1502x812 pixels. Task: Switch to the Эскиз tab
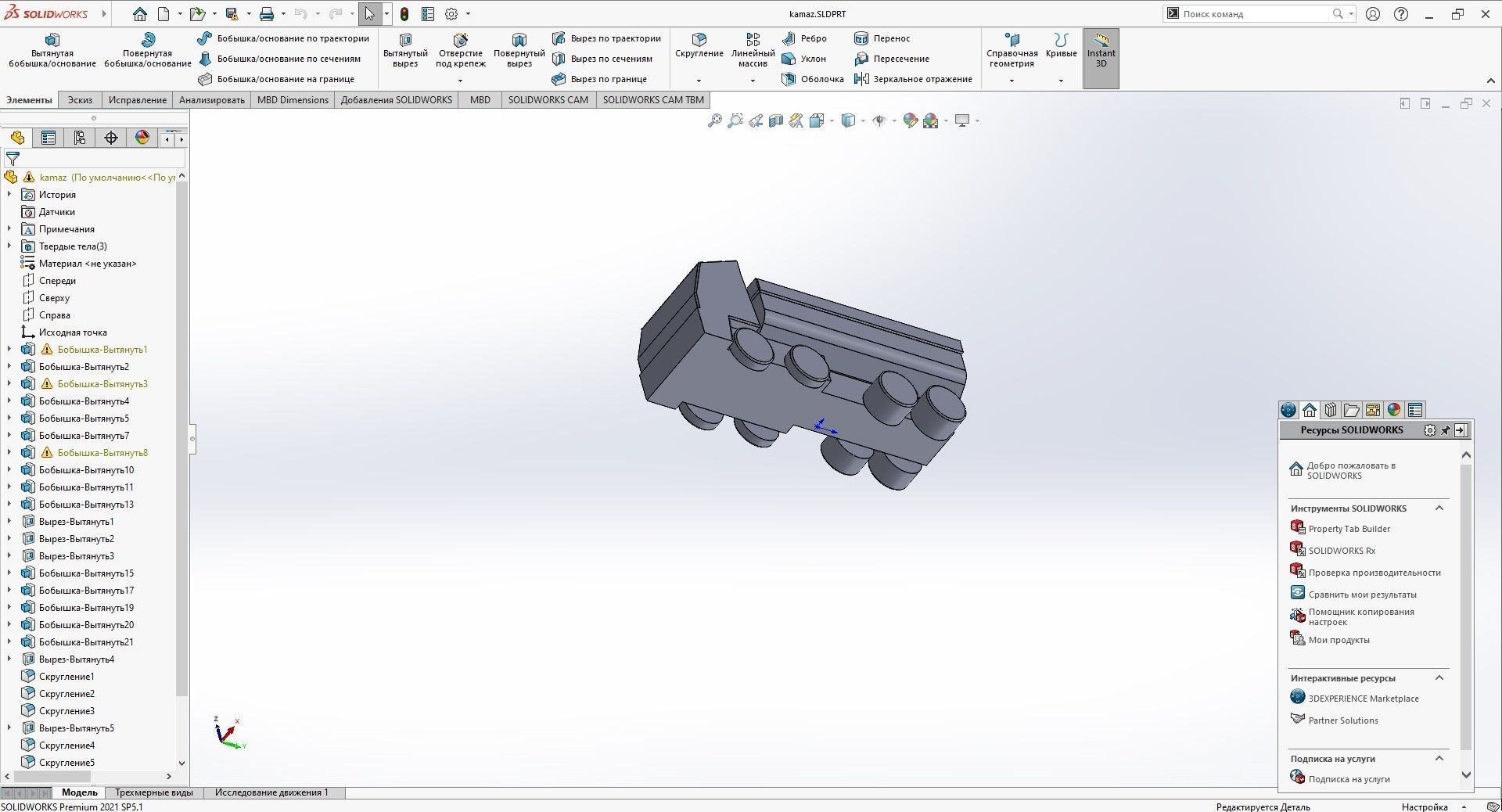coord(80,100)
